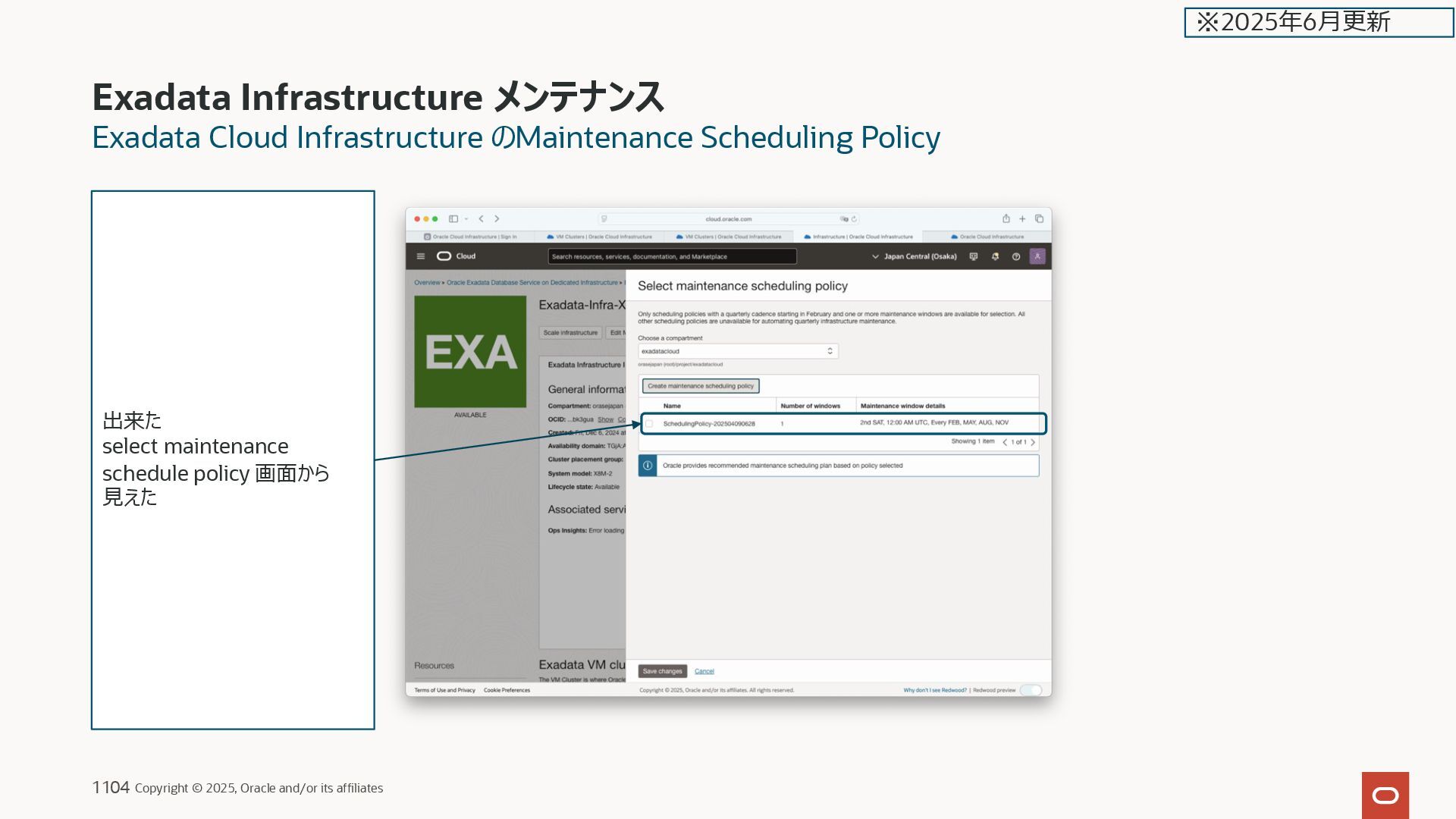The image size is (1456, 819).
Task: Toggle the Safari sidebar icon
Action: [453, 218]
